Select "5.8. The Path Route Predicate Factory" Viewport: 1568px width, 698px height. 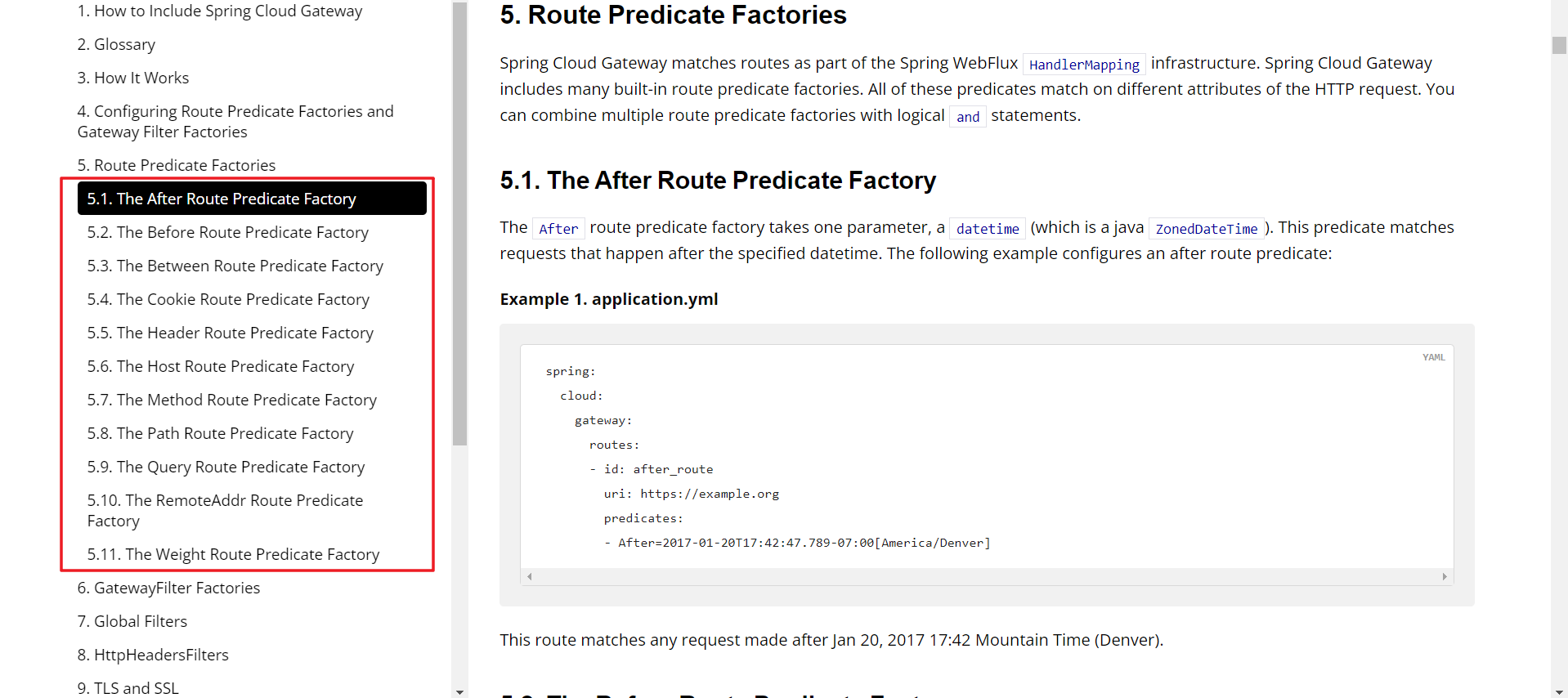coord(220,433)
